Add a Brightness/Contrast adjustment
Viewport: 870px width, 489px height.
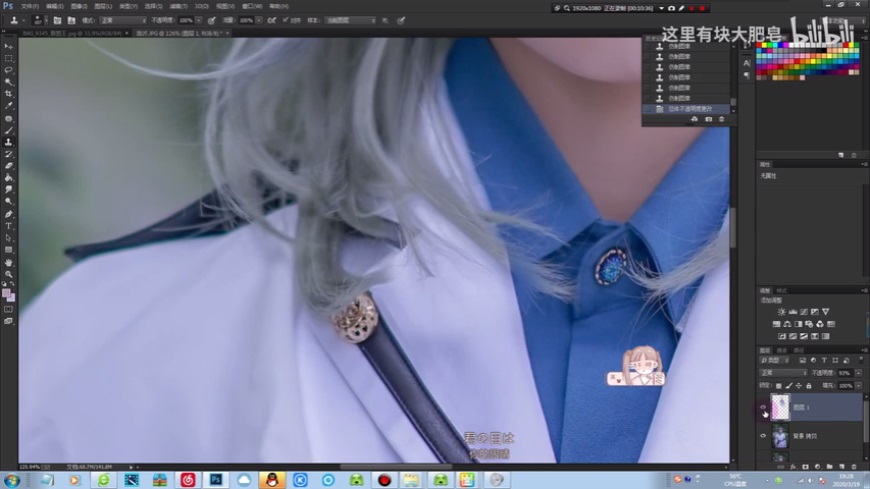click(781, 312)
